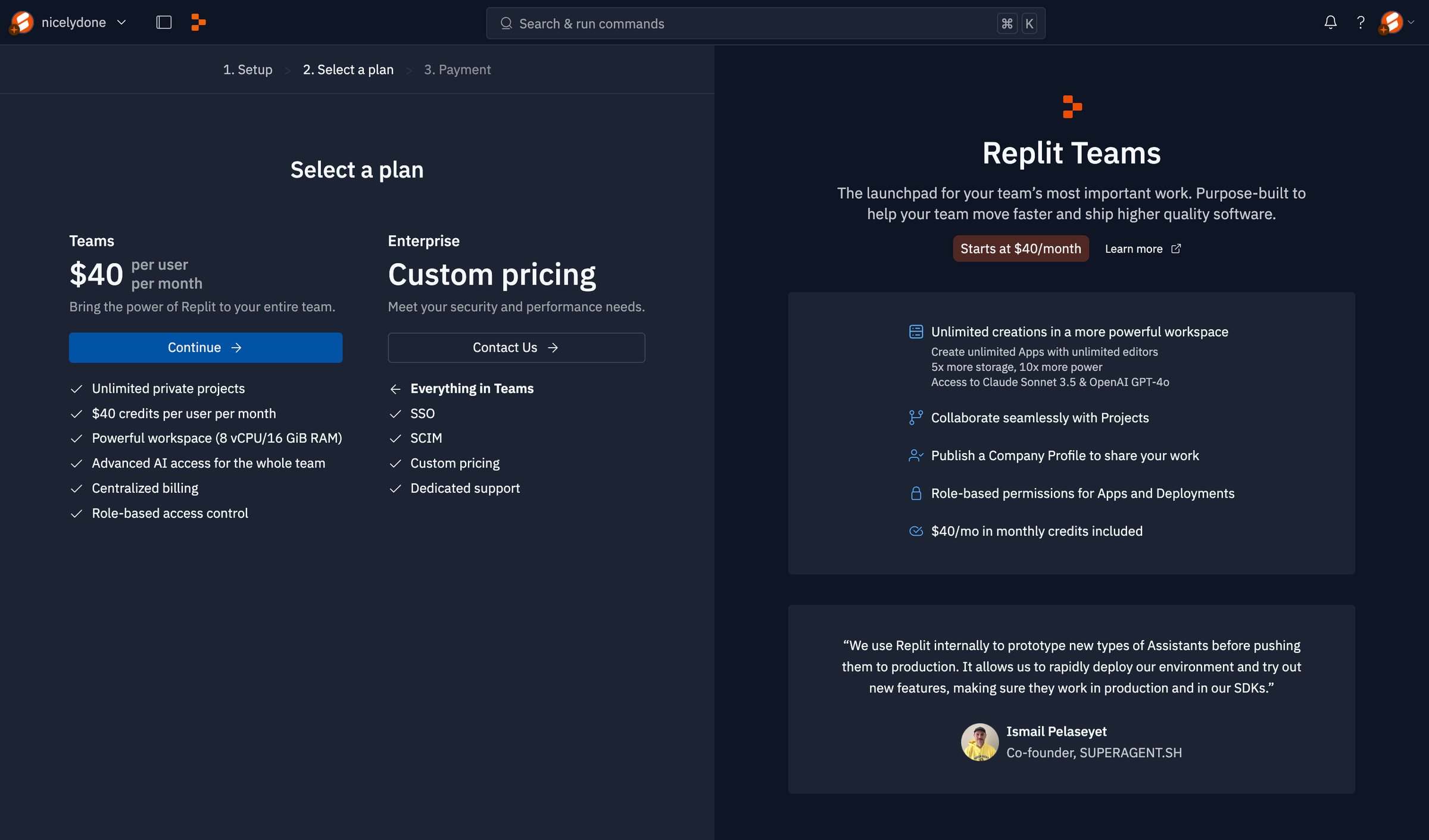This screenshot has height=840, width=1429.
Task: Click Contact Us for Enterprise
Action: pos(516,348)
